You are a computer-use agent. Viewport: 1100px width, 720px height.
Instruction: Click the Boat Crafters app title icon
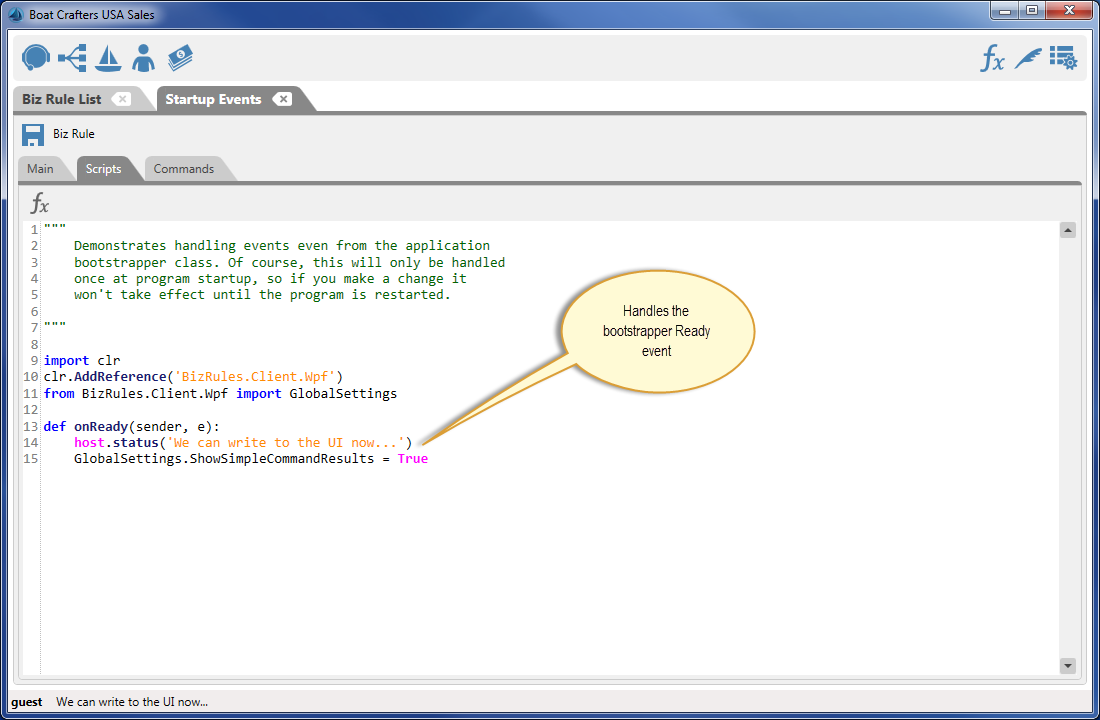click(15, 14)
